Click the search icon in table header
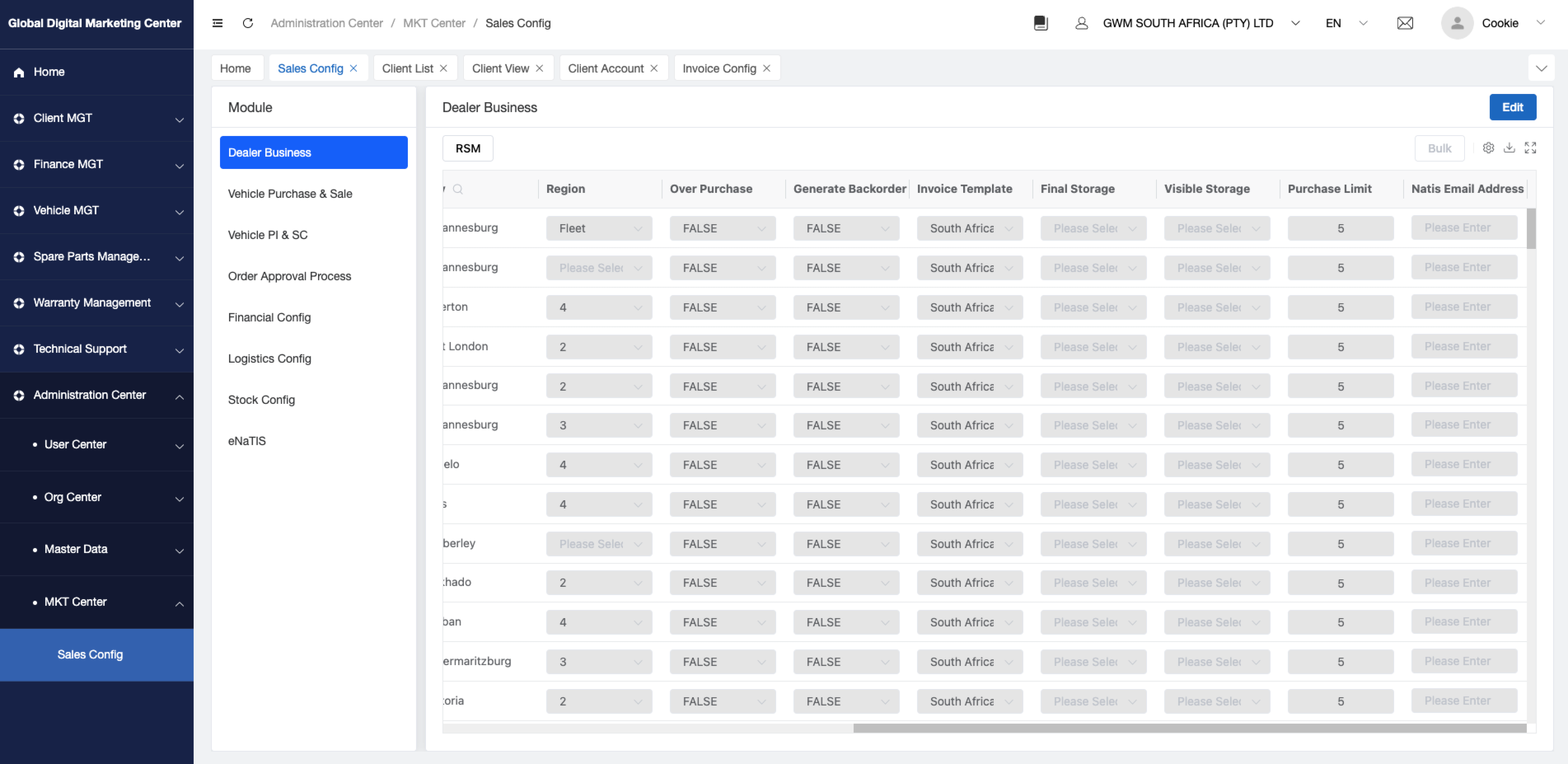1568x764 pixels. click(458, 190)
